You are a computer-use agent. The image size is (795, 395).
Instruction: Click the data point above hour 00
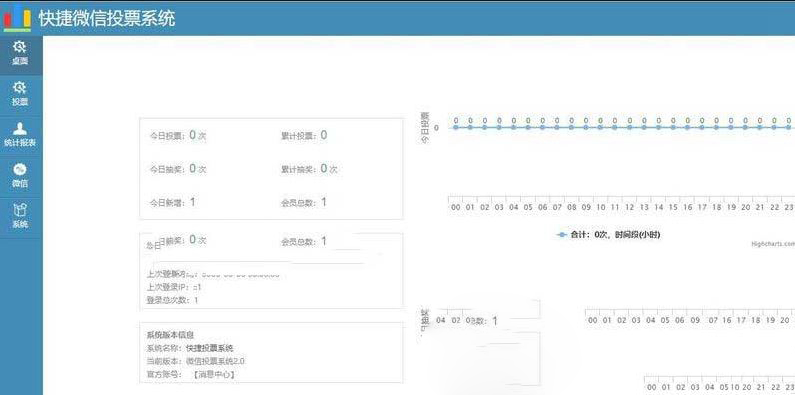(x=456, y=127)
